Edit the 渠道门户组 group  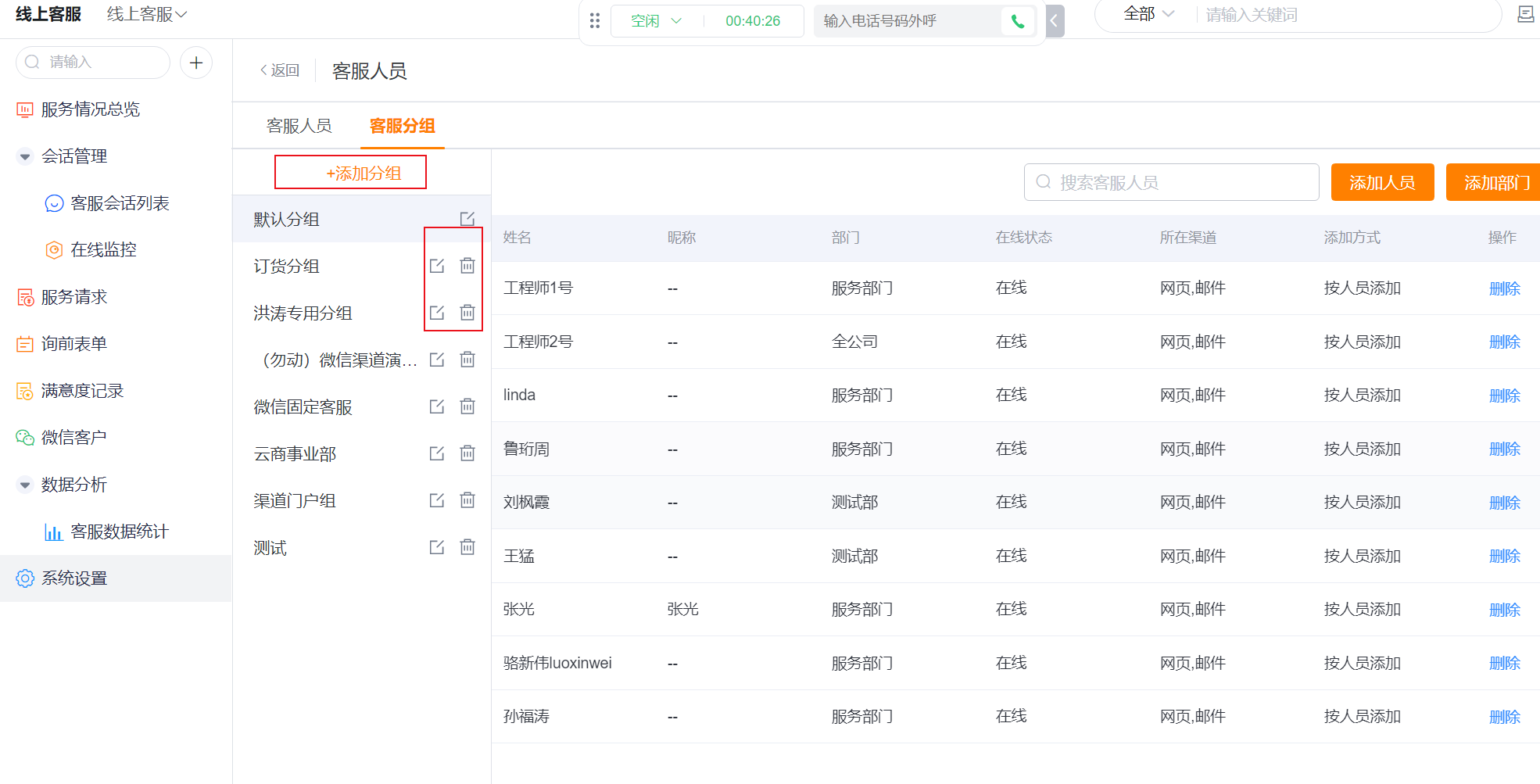click(437, 500)
